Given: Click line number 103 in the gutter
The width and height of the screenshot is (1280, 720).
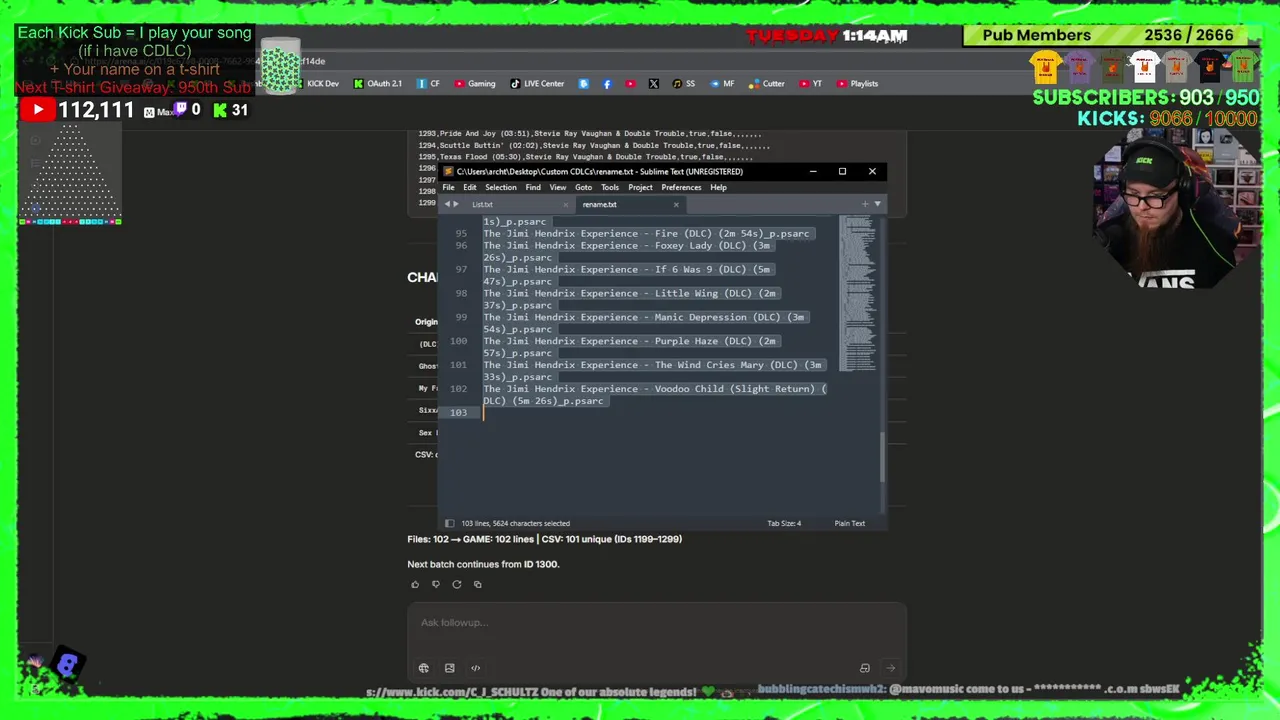Looking at the screenshot, I should 458,412.
